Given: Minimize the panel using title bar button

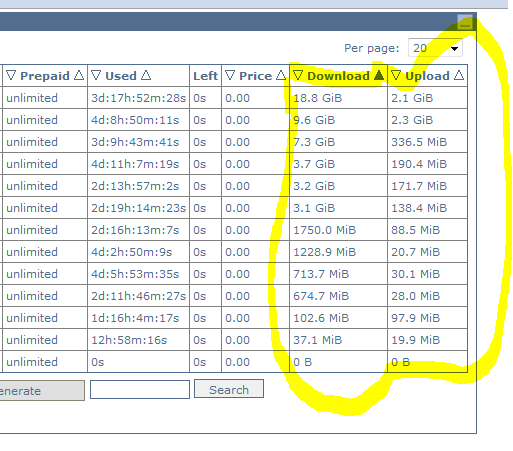Looking at the screenshot, I should point(465,22).
